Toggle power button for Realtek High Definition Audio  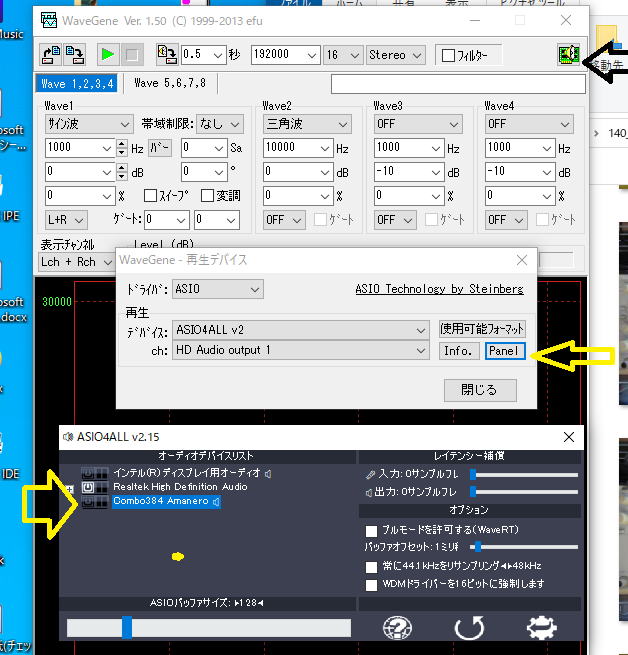click(88, 487)
